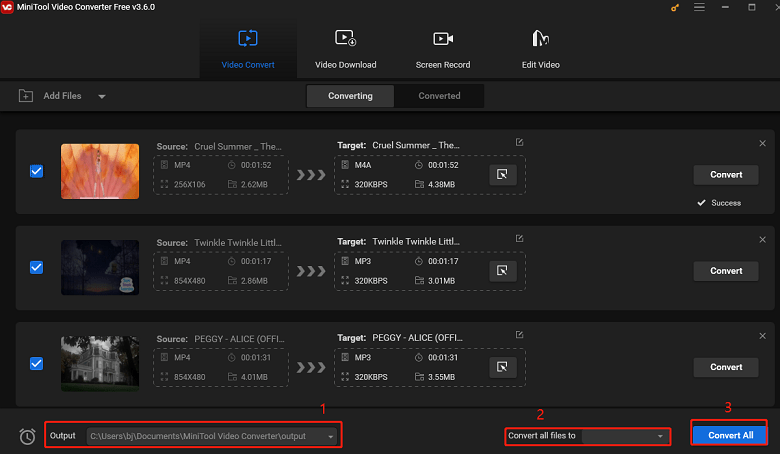Open the Video Convert tab

point(248,49)
